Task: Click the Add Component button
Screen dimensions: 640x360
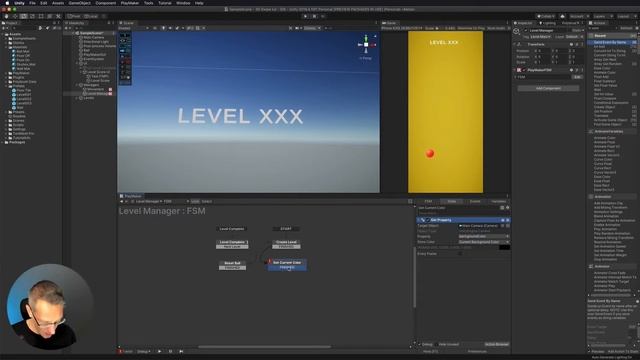Action: coord(548,88)
